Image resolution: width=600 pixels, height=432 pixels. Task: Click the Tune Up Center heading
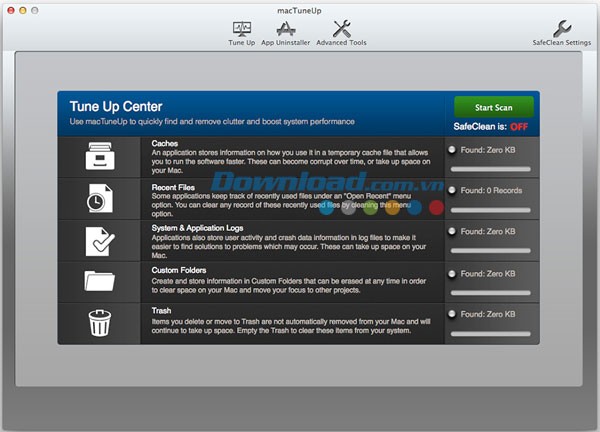click(116, 107)
